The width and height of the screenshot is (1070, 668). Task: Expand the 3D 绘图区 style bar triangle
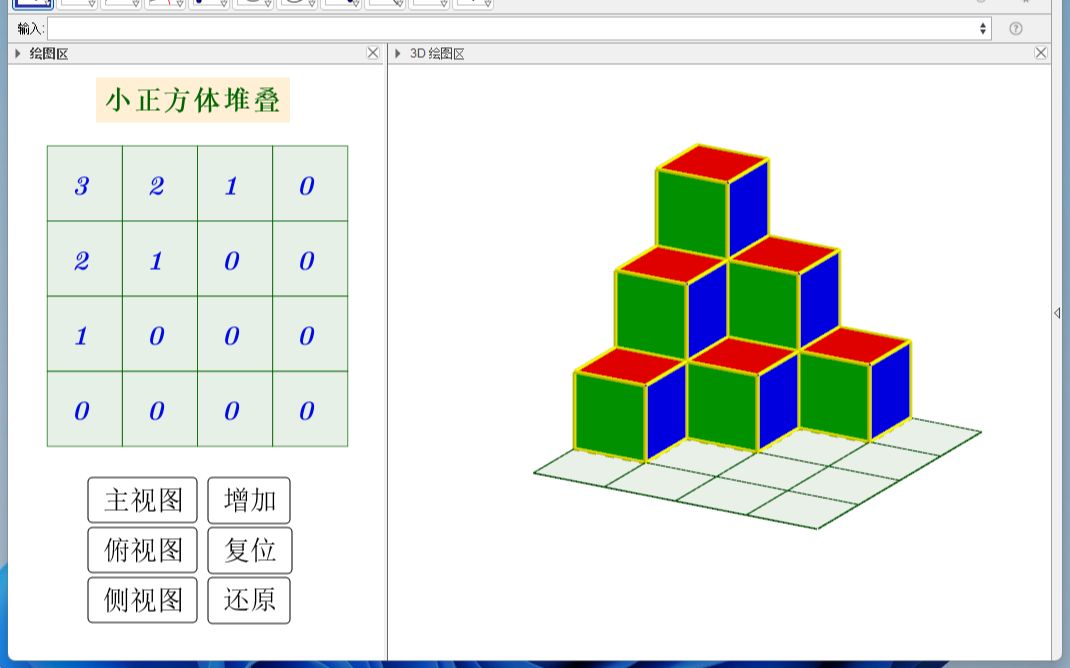[398, 53]
